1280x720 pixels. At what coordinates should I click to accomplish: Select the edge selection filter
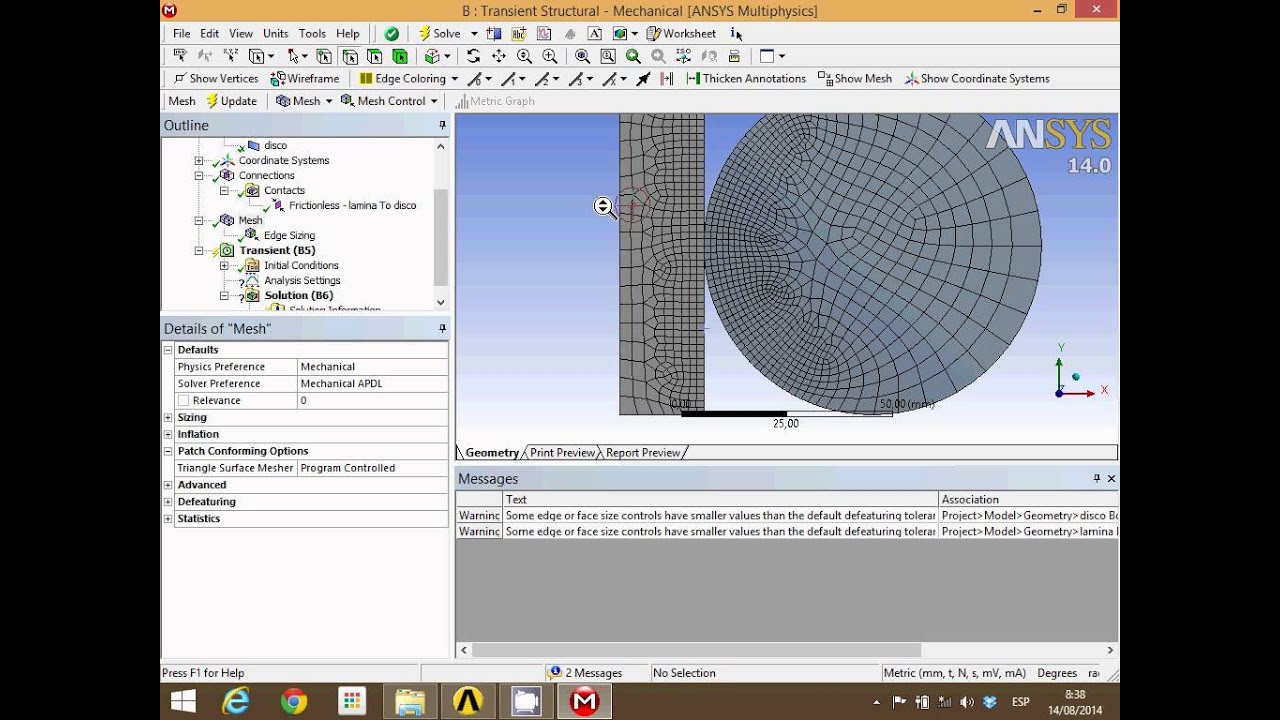(349, 56)
